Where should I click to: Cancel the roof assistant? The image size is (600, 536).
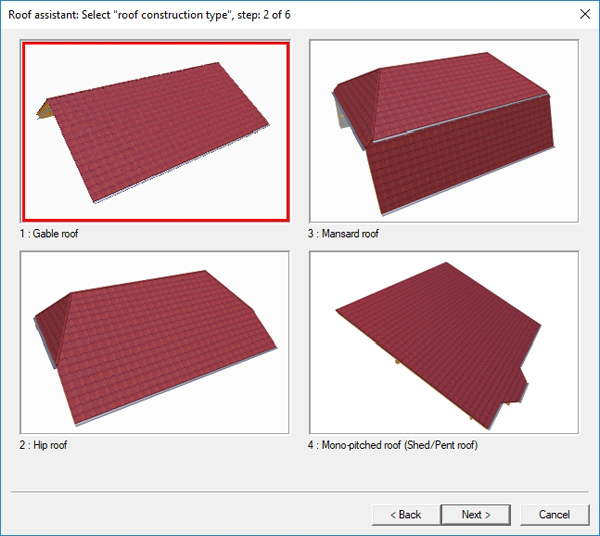click(x=554, y=514)
